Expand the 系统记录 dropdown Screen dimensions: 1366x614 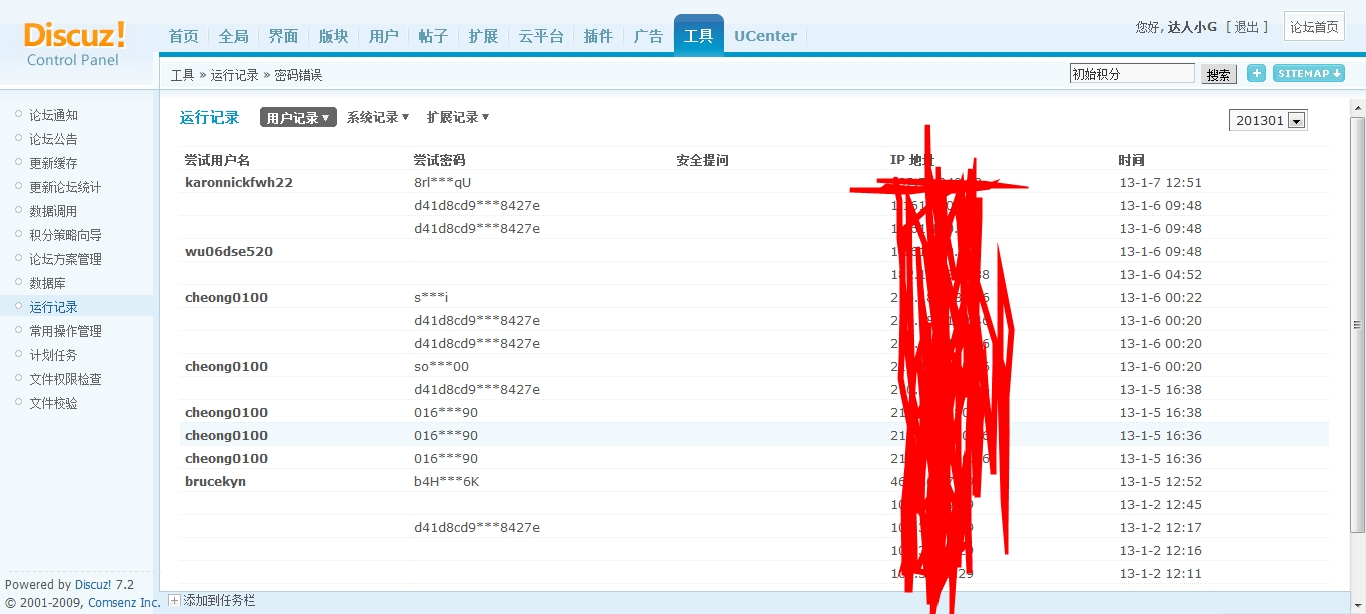coord(378,118)
